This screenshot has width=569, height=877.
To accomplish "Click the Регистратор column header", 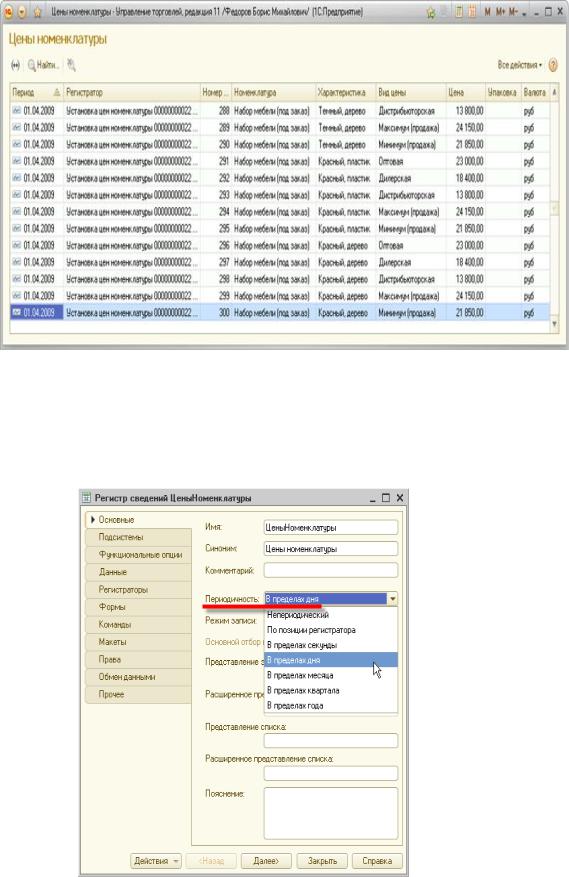I will (132, 92).
